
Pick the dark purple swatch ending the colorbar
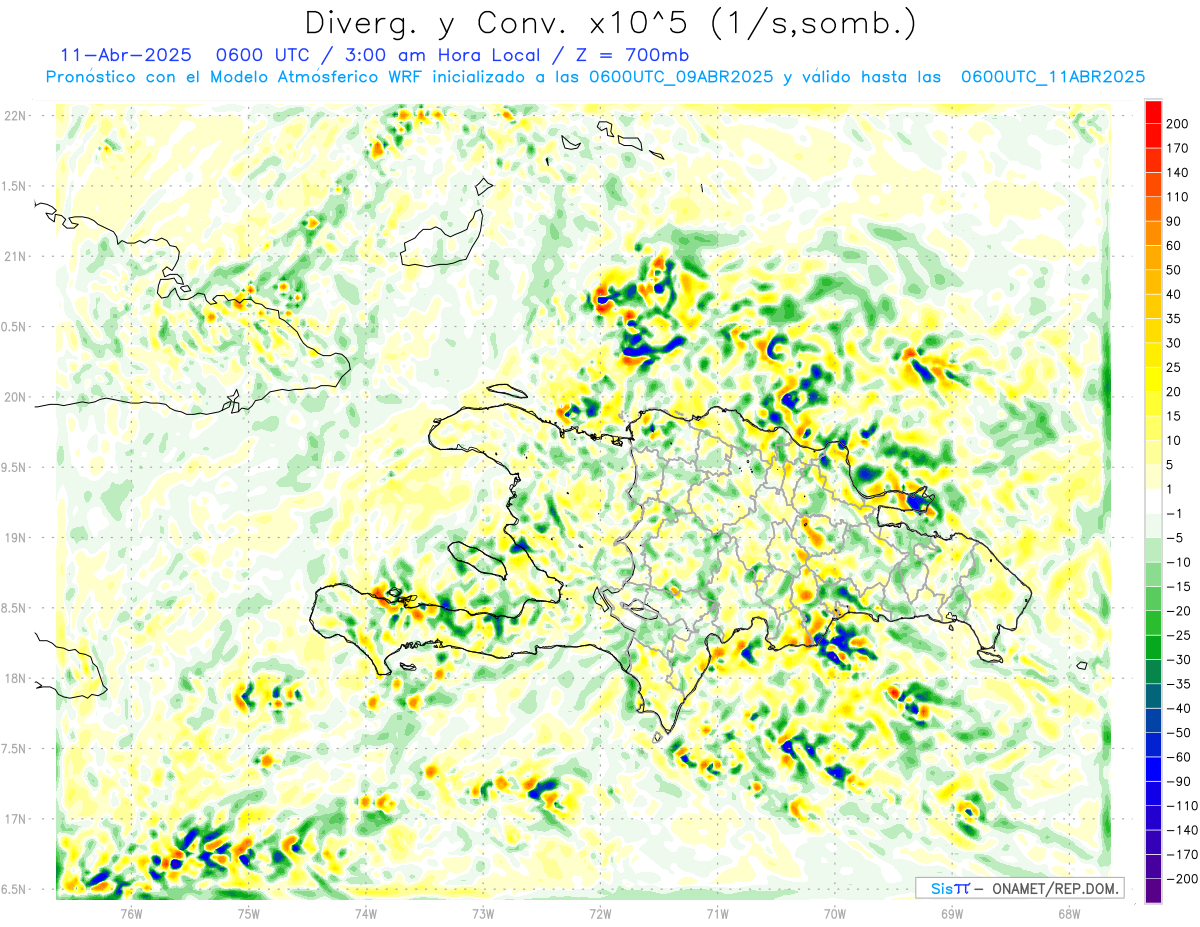coord(1153,891)
